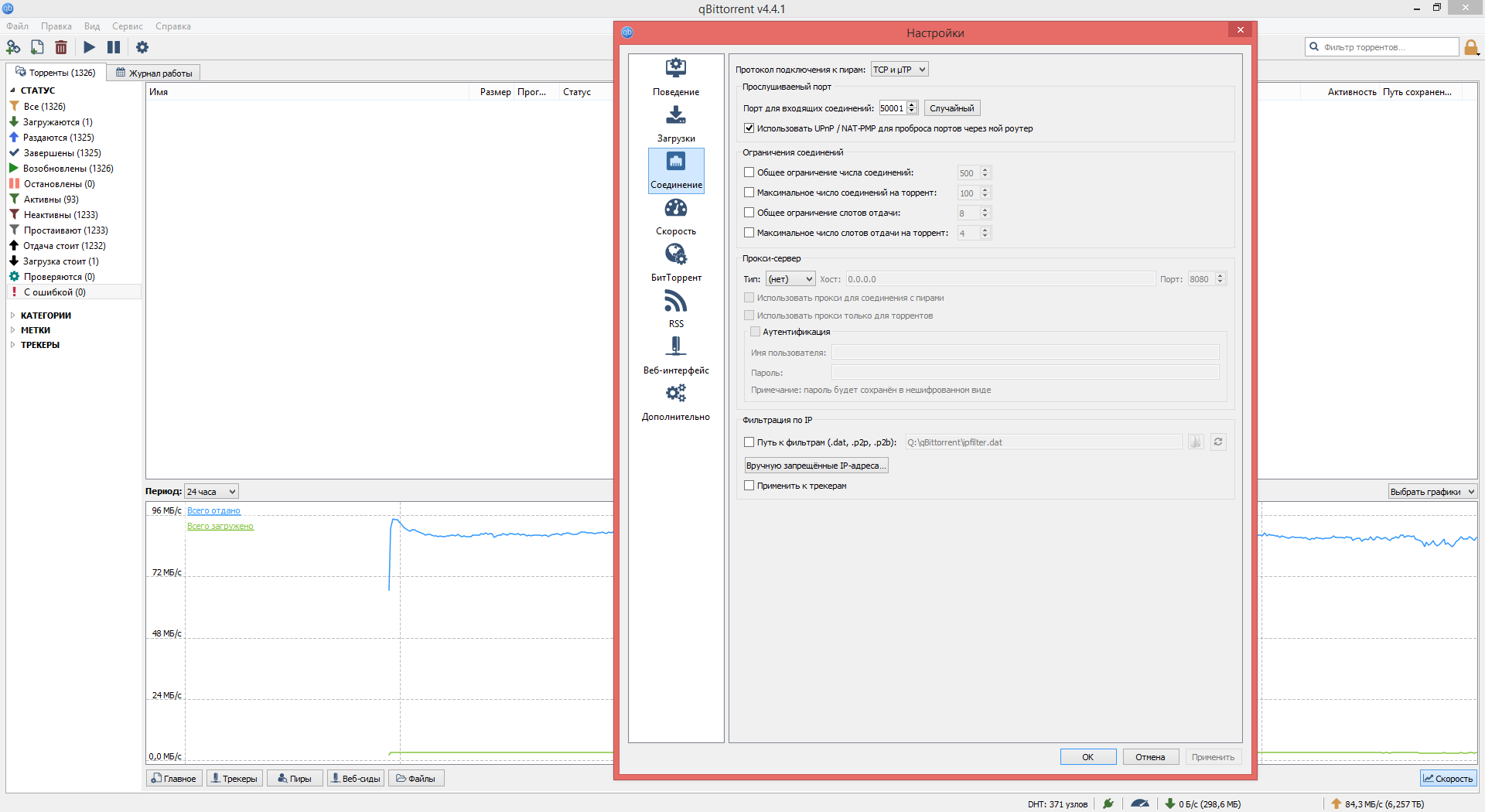Click the incoming connections port input field
This screenshot has height=812, width=1485.
[892, 108]
